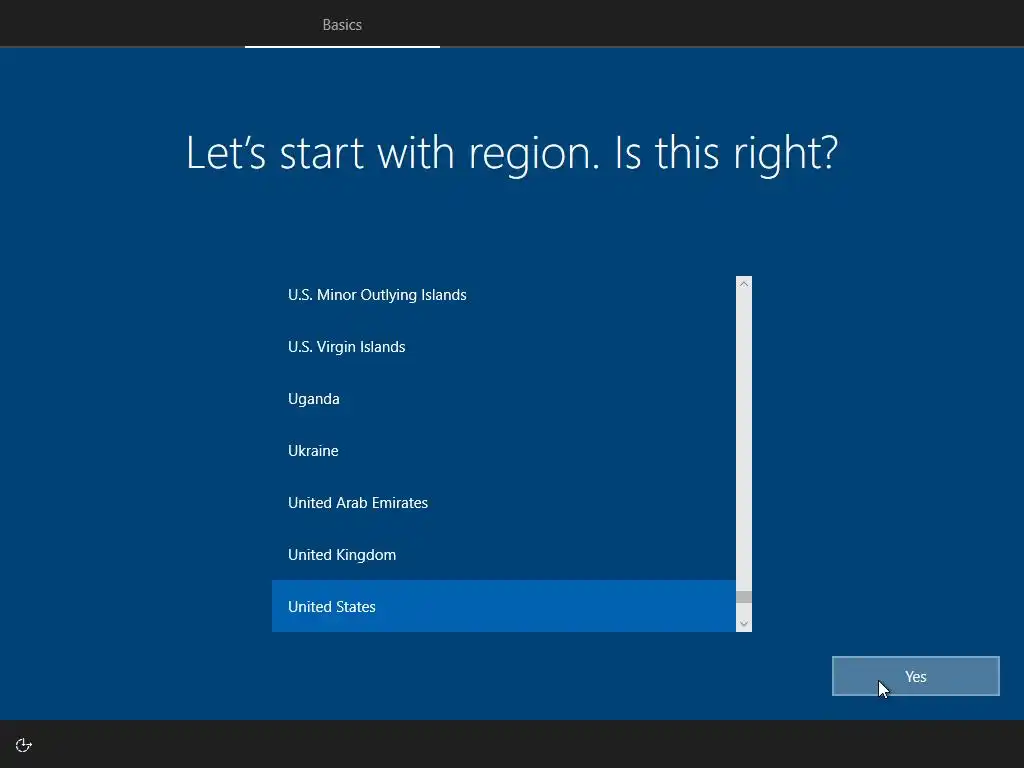The image size is (1024, 768).
Task: Switch to the Basics tab
Action: [x=342, y=25]
